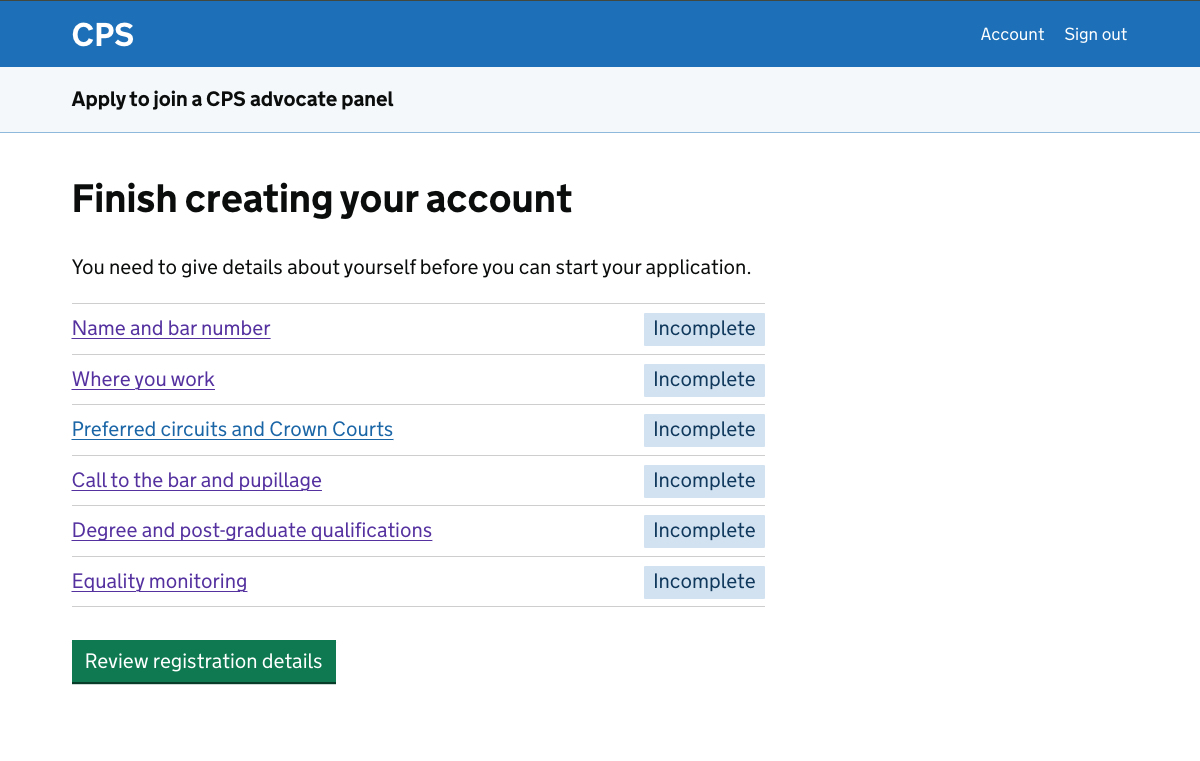Click the Incomplete tag for Preferred circuits and Crown Courts
The height and width of the screenshot is (761, 1200).
(704, 429)
